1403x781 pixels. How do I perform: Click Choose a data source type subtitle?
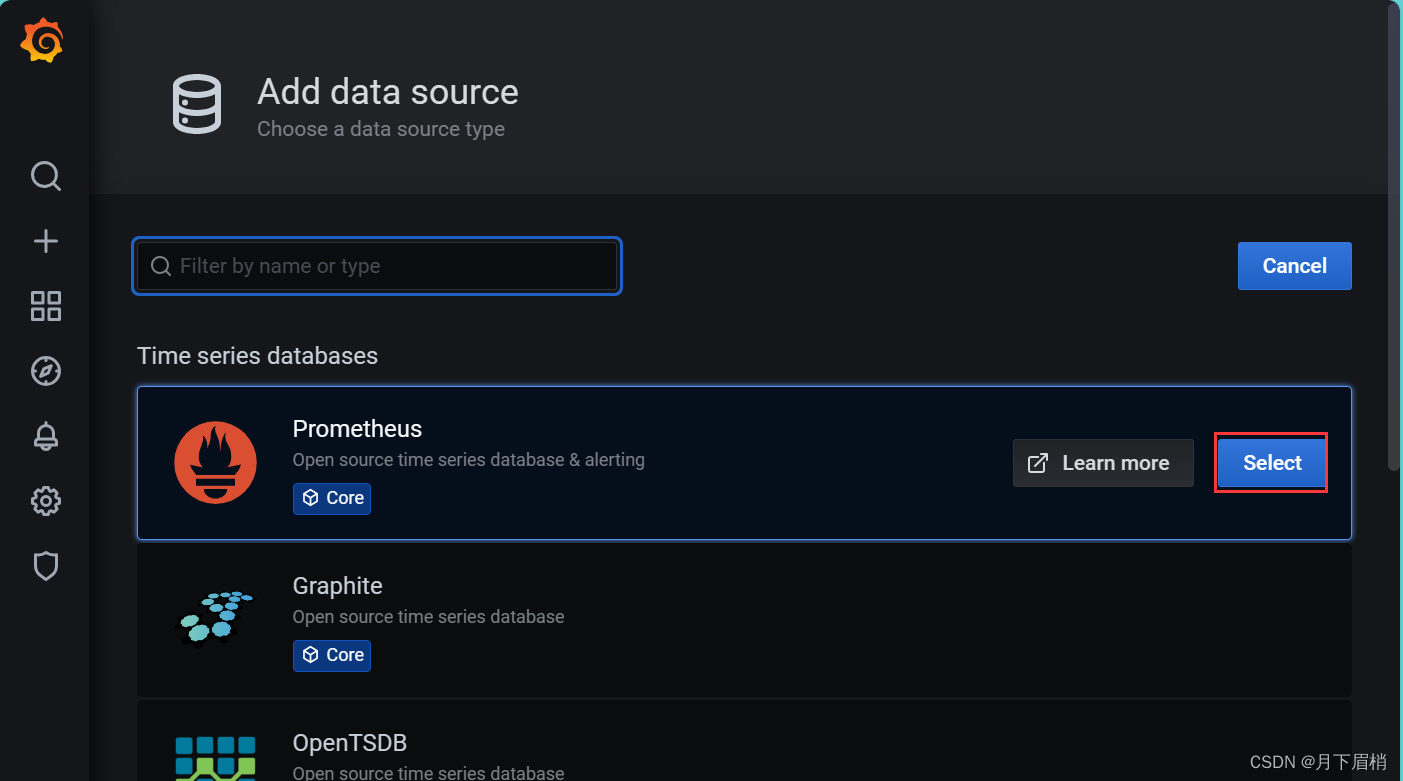click(381, 129)
